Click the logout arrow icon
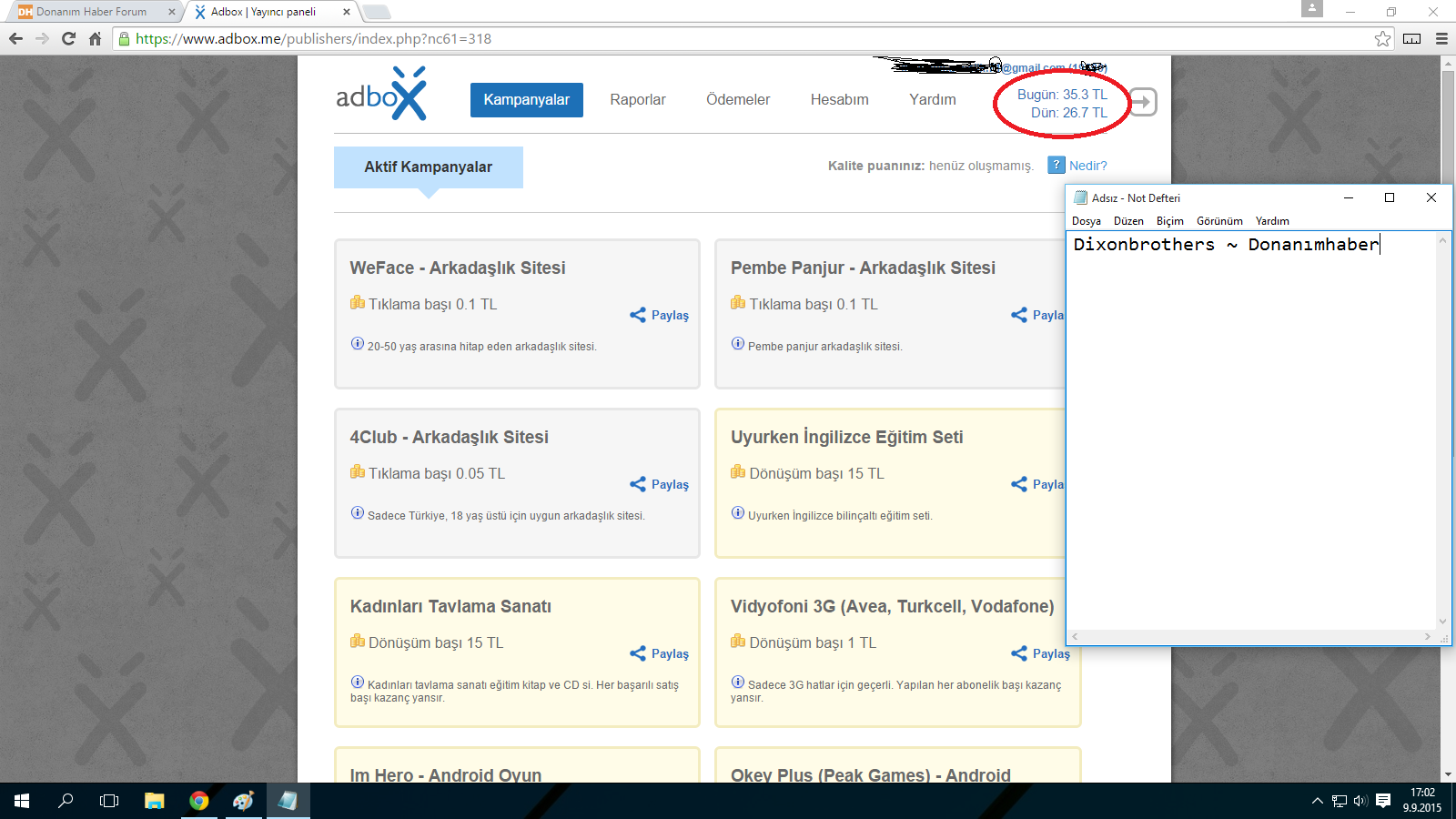Viewport: 1456px width, 819px height. click(1144, 102)
